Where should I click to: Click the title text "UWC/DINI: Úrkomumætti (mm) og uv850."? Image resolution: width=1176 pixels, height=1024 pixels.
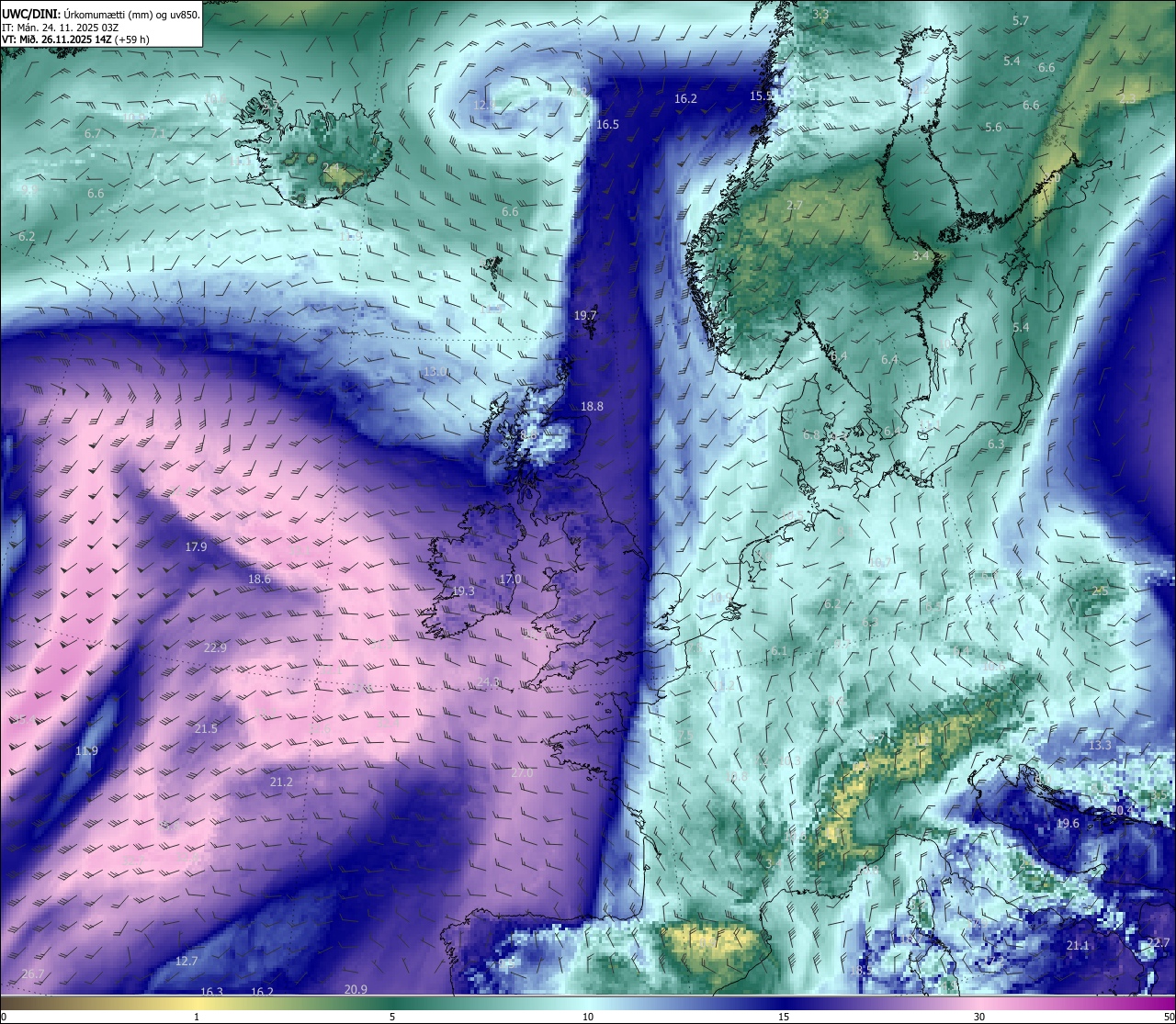(100, 15)
